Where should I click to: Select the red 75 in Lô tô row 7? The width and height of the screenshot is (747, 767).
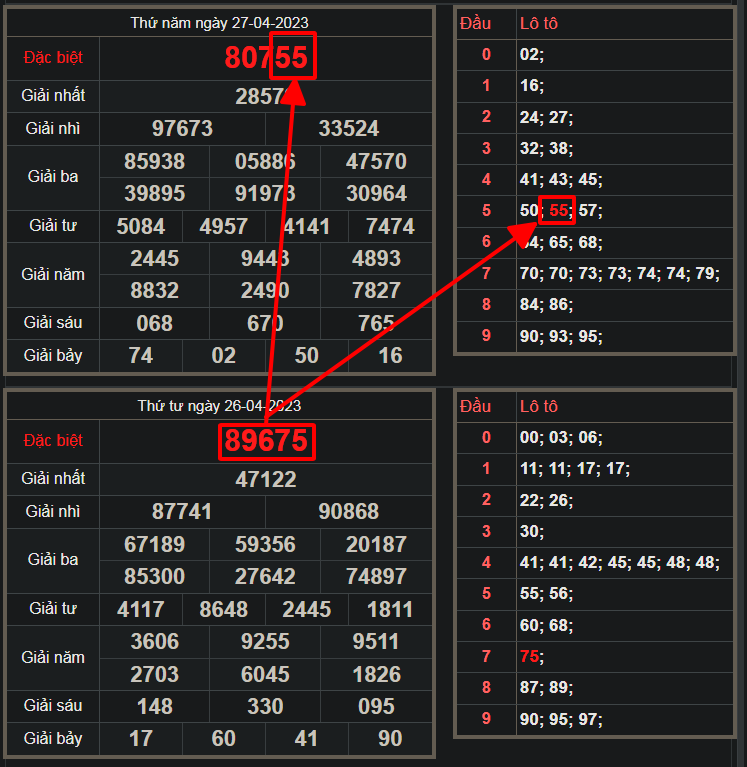coord(530,656)
